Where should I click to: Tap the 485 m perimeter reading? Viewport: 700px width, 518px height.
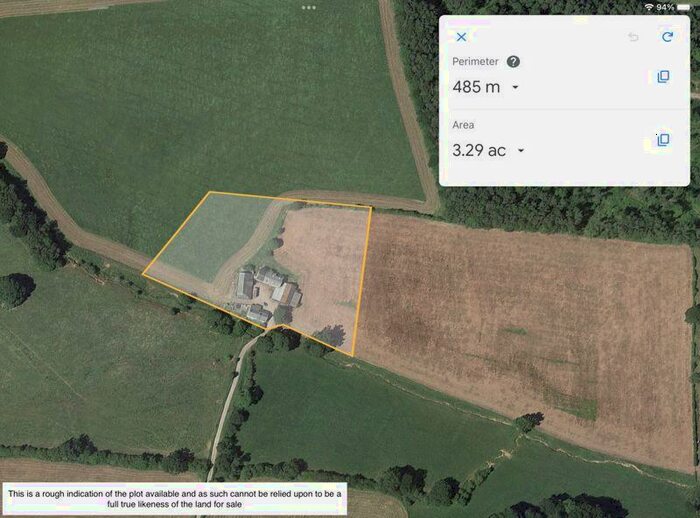point(476,87)
